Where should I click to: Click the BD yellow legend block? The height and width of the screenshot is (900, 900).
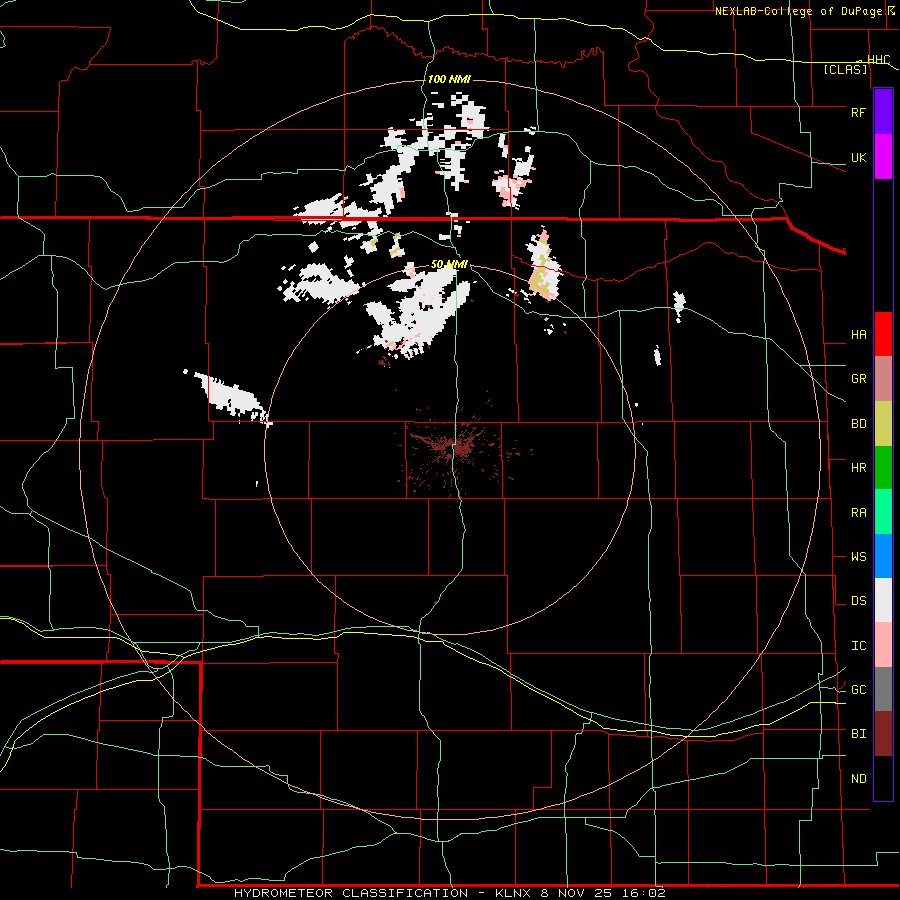pyautogui.click(x=883, y=424)
